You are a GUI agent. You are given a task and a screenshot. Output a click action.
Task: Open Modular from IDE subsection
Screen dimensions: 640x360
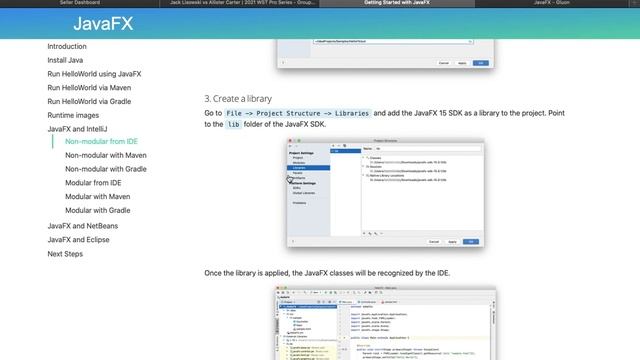pos(93,183)
